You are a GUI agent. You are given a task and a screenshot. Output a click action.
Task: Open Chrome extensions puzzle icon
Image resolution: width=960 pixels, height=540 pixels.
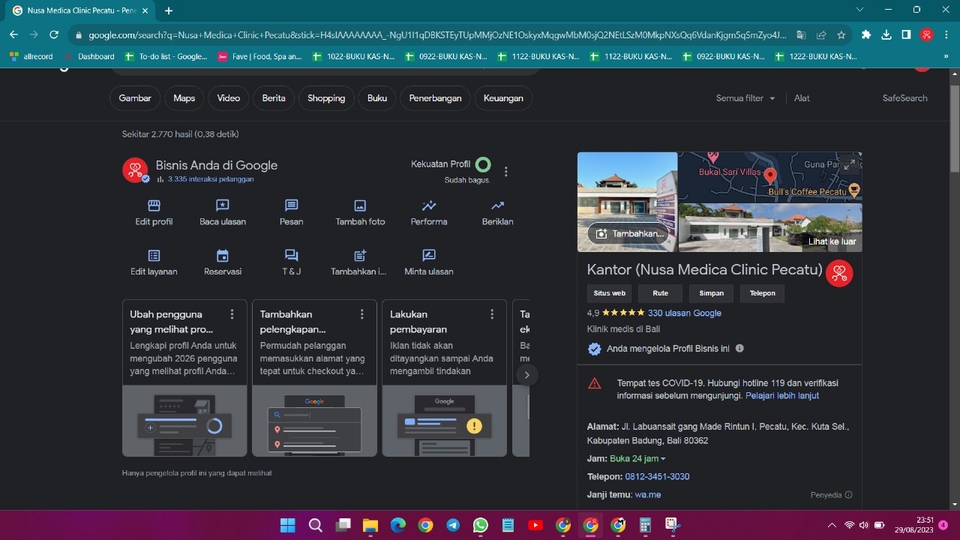click(866, 35)
